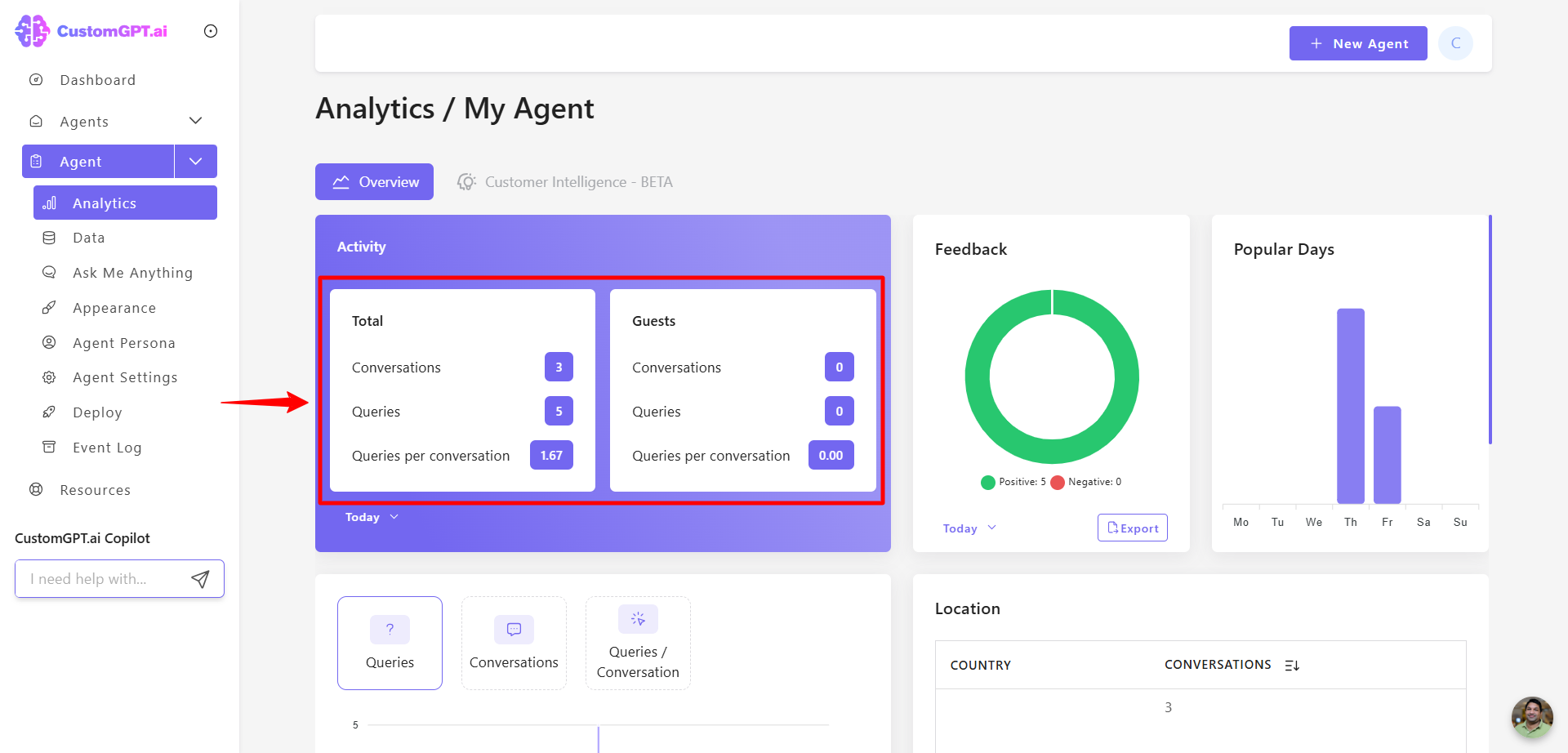Switch to the Overview tab
The image size is (1568, 753).
coord(375,182)
